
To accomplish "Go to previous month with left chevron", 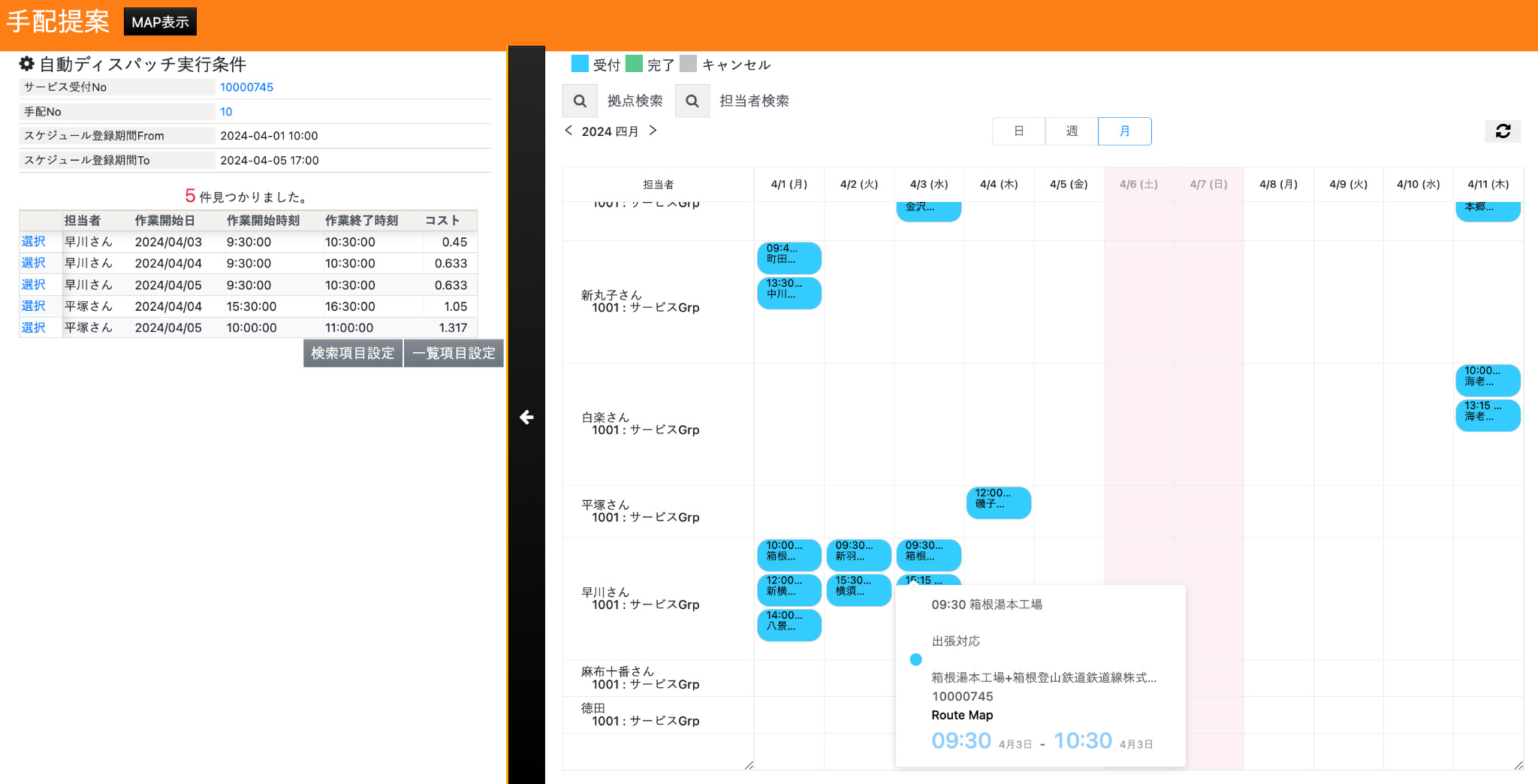I will click(568, 131).
